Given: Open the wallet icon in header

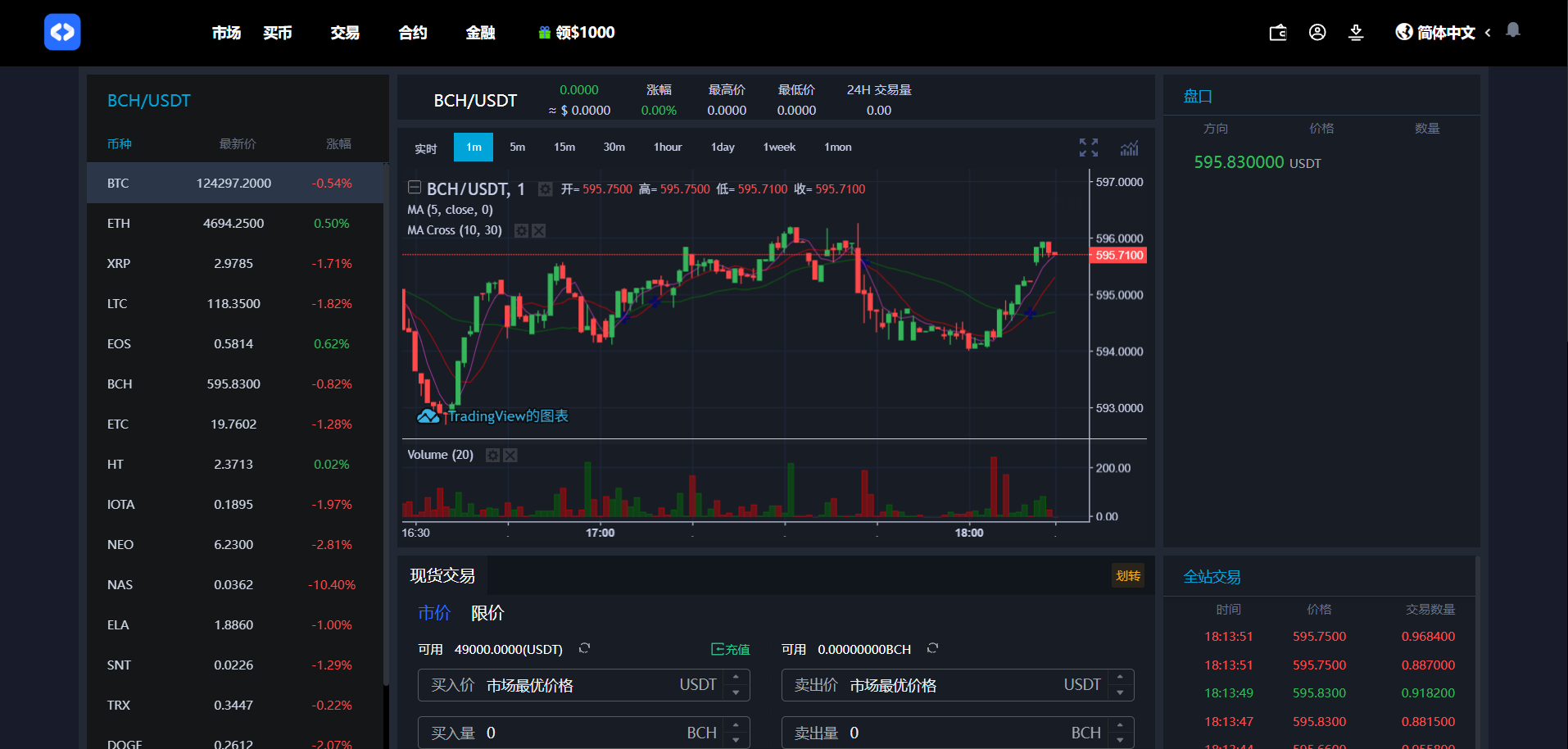Looking at the screenshot, I should click(1278, 33).
